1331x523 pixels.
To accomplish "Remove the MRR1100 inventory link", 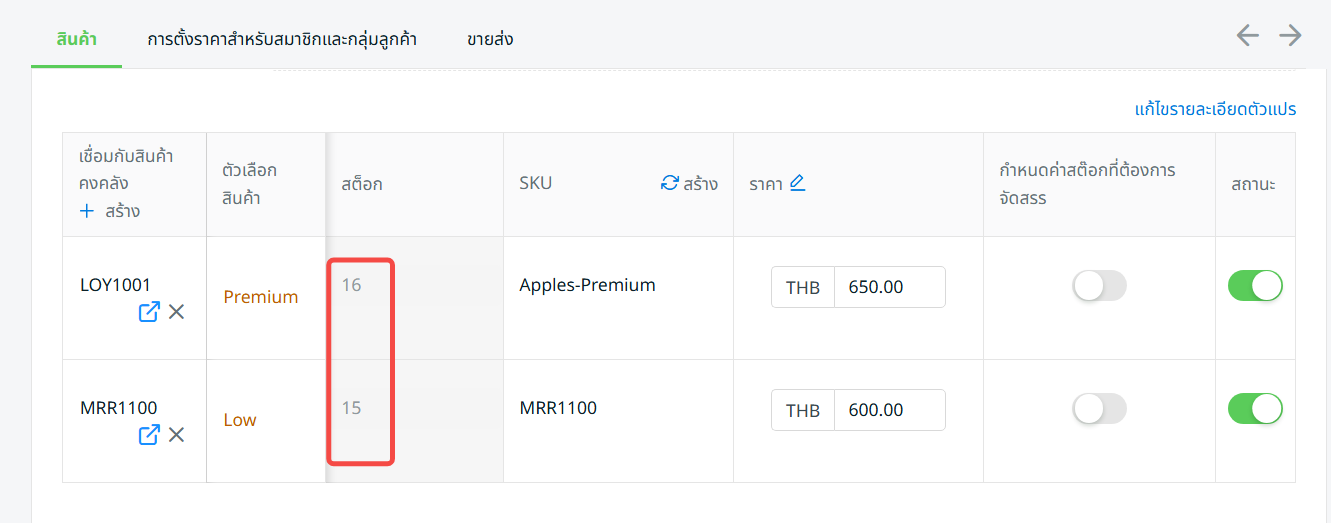I will pos(176,435).
